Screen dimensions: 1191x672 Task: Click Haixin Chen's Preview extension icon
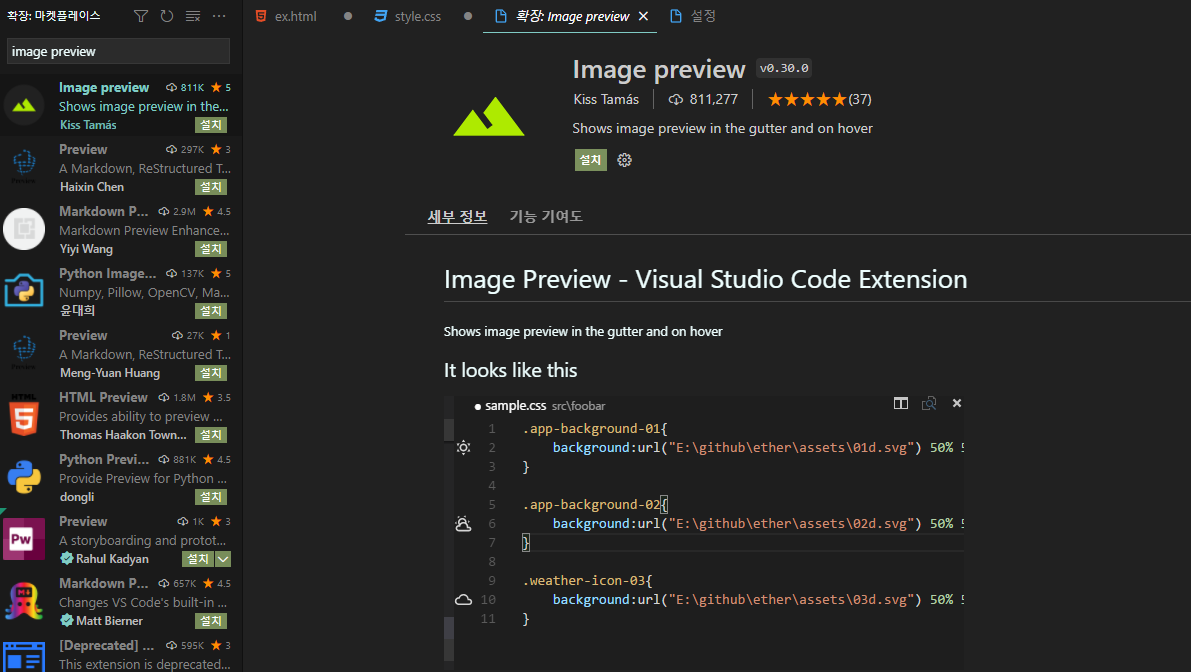click(24, 166)
